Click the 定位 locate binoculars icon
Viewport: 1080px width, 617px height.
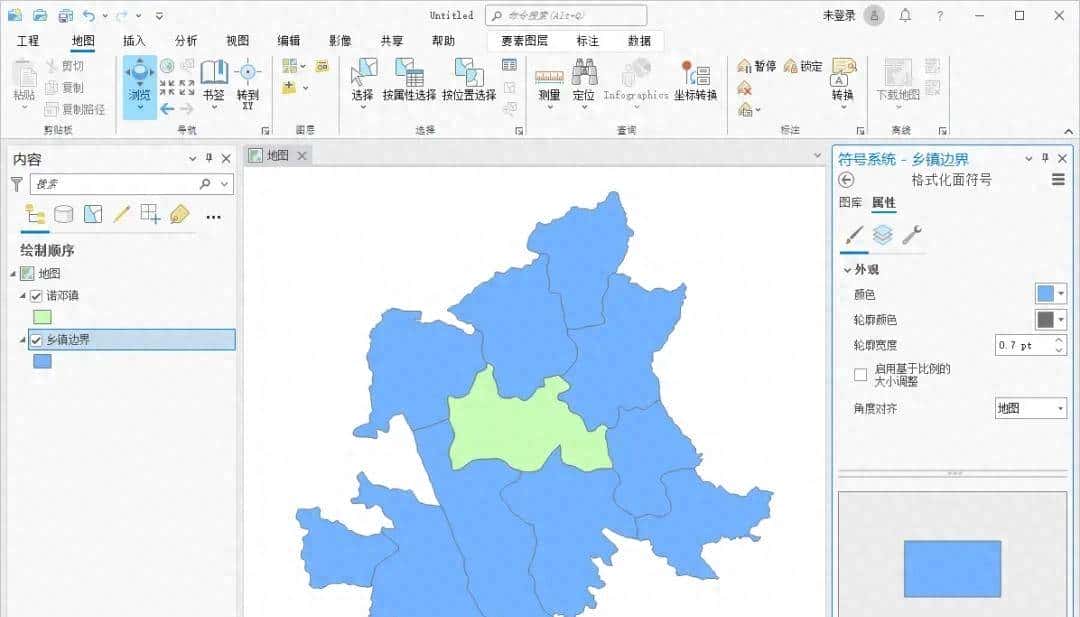tap(584, 81)
